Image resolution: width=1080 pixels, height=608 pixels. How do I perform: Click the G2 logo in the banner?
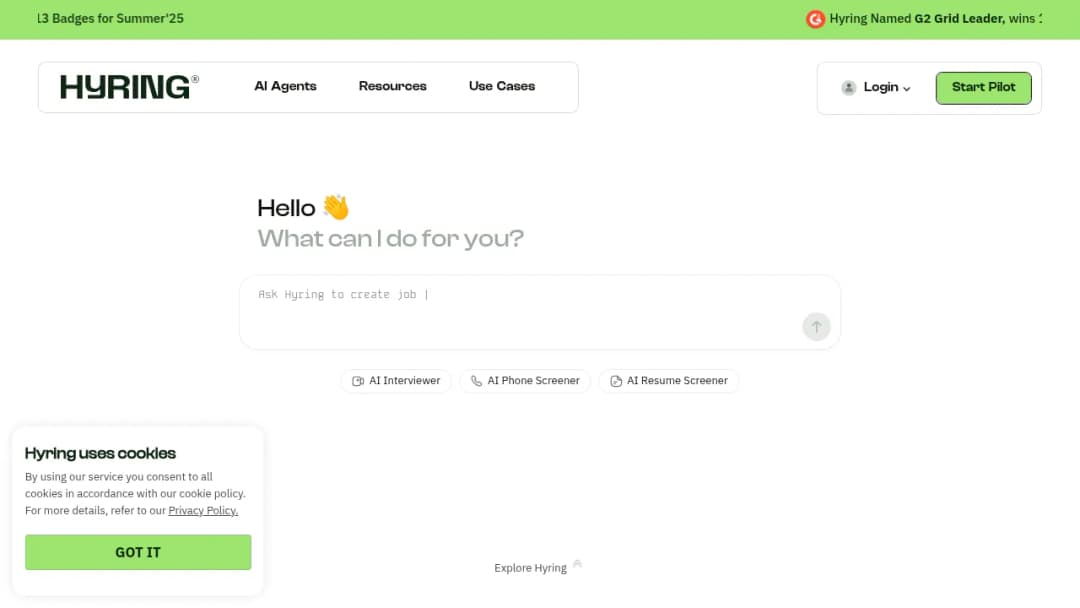pyautogui.click(x=816, y=19)
